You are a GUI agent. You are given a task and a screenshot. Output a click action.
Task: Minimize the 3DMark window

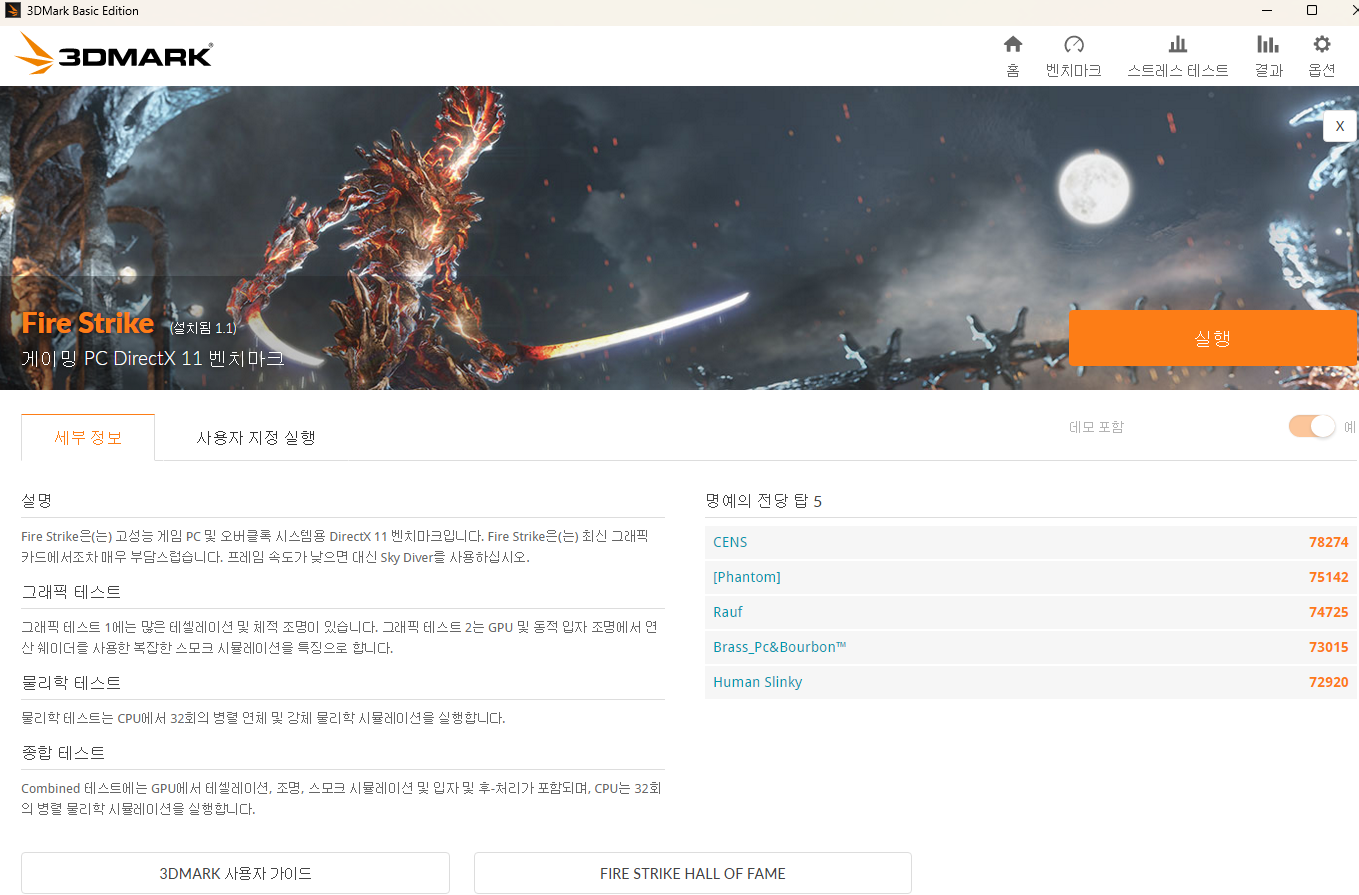click(x=1266, y=11)
